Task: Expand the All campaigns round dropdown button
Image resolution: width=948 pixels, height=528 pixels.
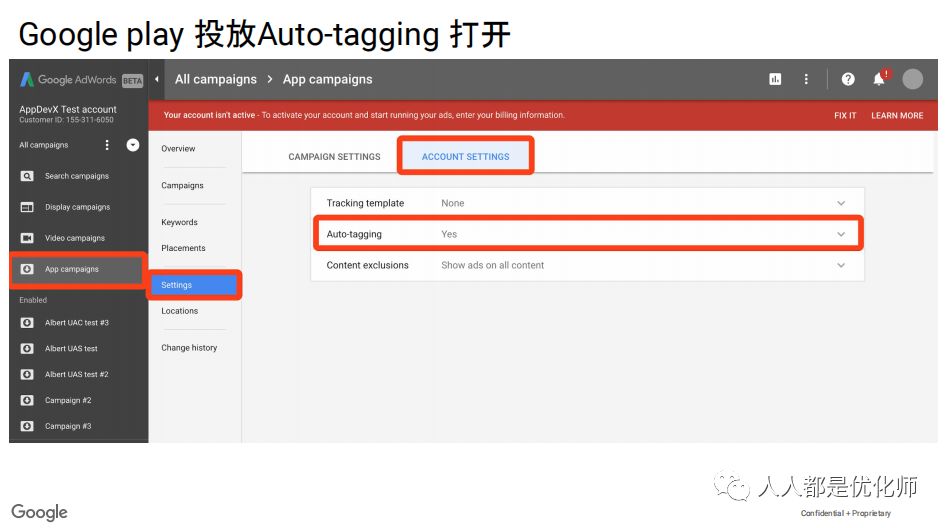Action: point(133,145)
